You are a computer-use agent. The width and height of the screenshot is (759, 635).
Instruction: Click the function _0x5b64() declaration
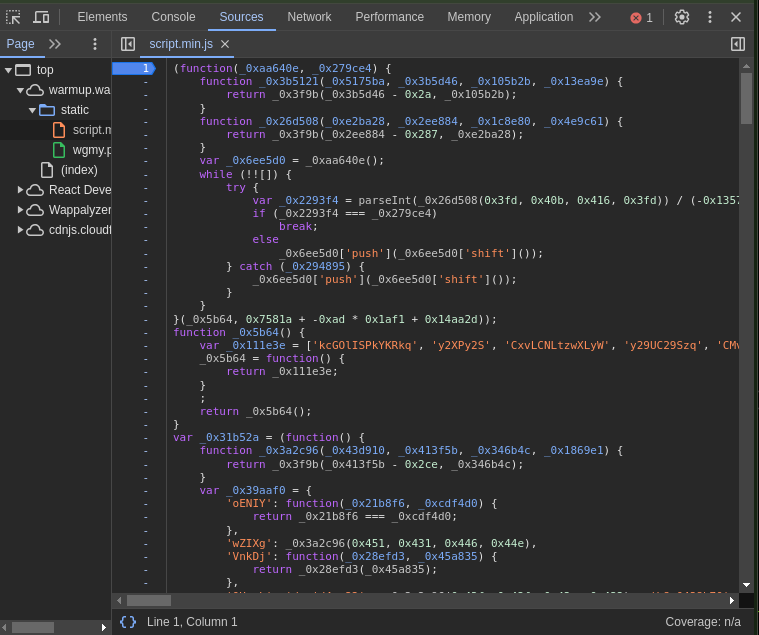239,333
